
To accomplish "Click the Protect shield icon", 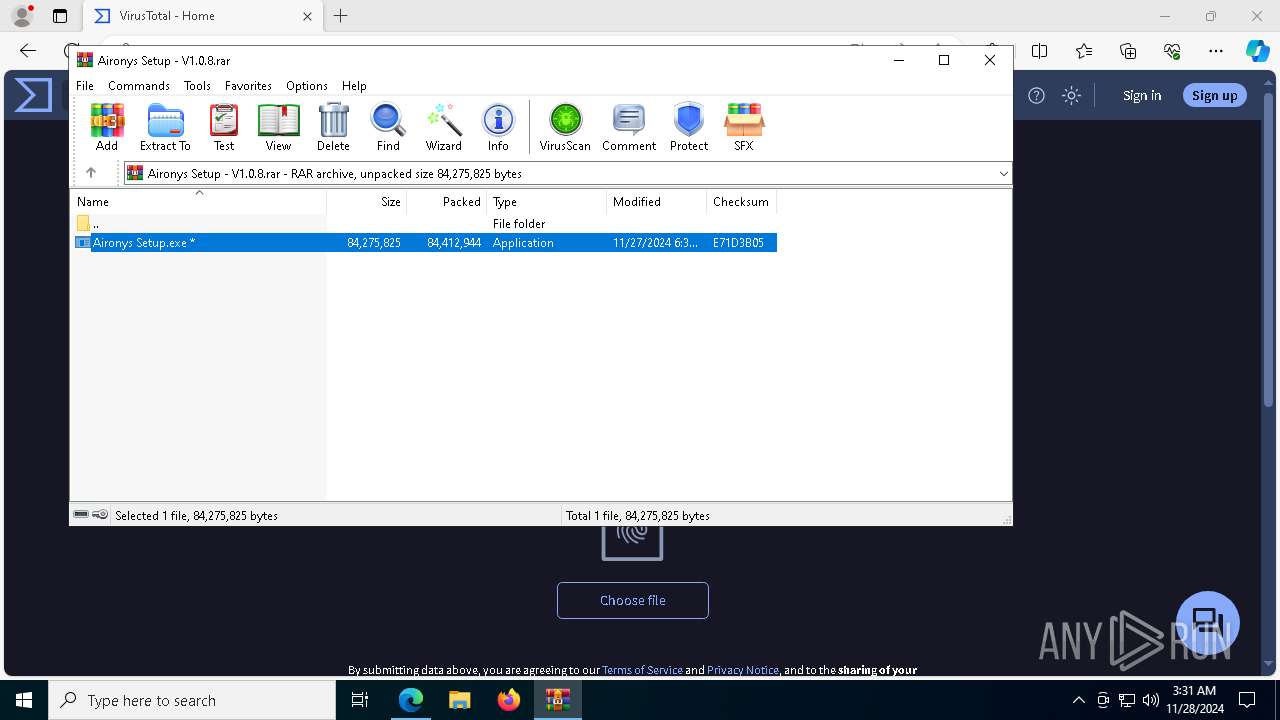I will click(689, 127).
